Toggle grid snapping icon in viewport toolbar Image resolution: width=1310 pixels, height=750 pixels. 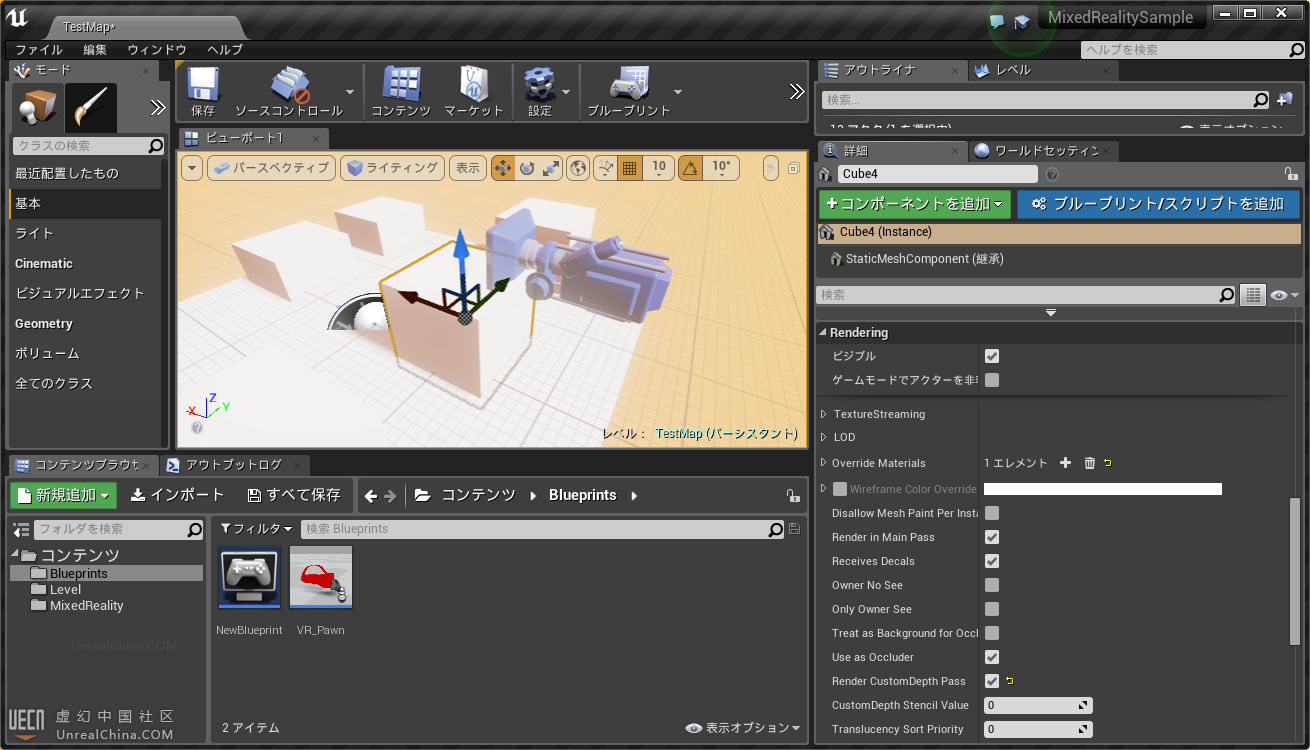(x=629, y=168)
